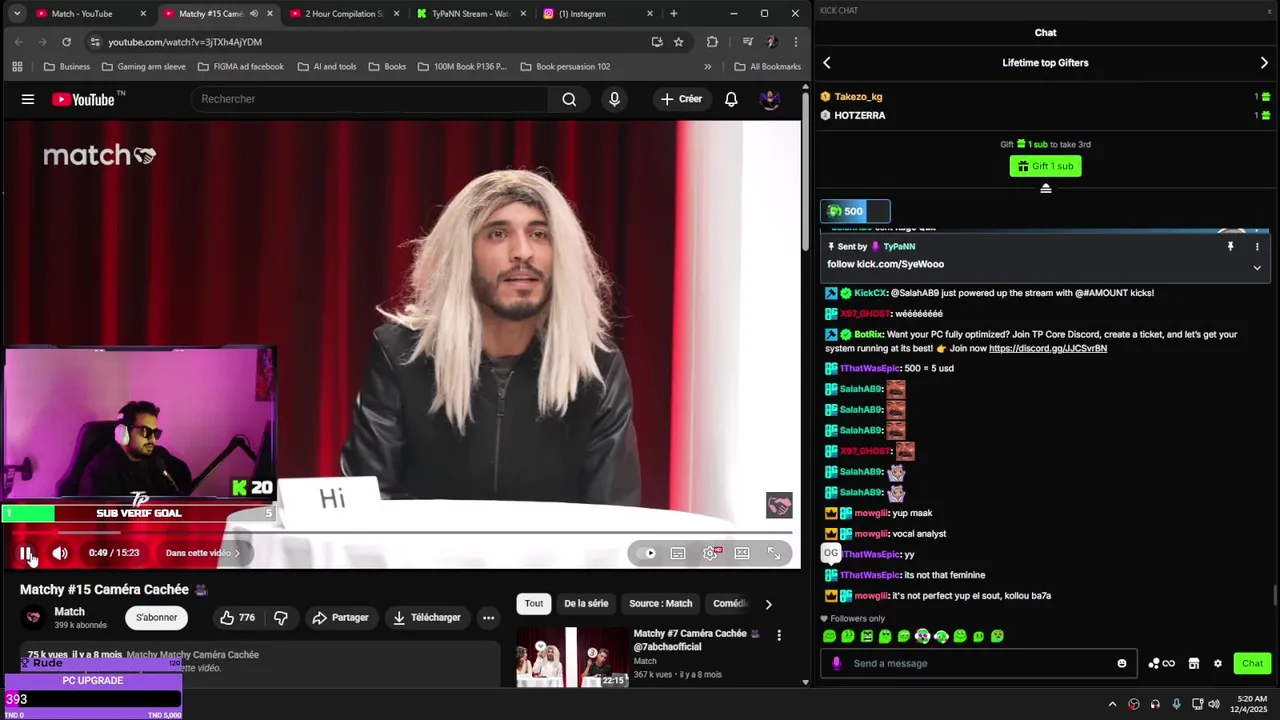Seek on the video progress bar

(400, 533)
